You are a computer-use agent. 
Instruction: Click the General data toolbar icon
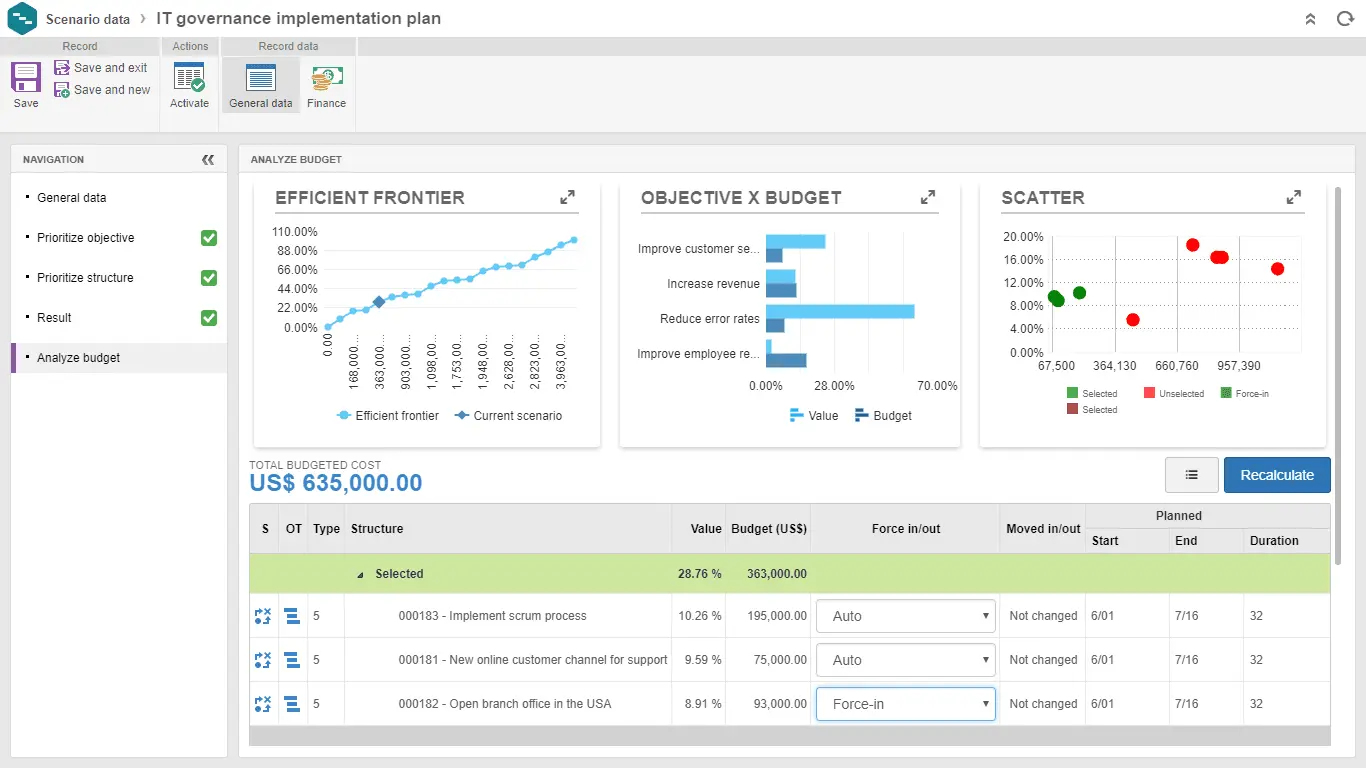pos(260,78)
